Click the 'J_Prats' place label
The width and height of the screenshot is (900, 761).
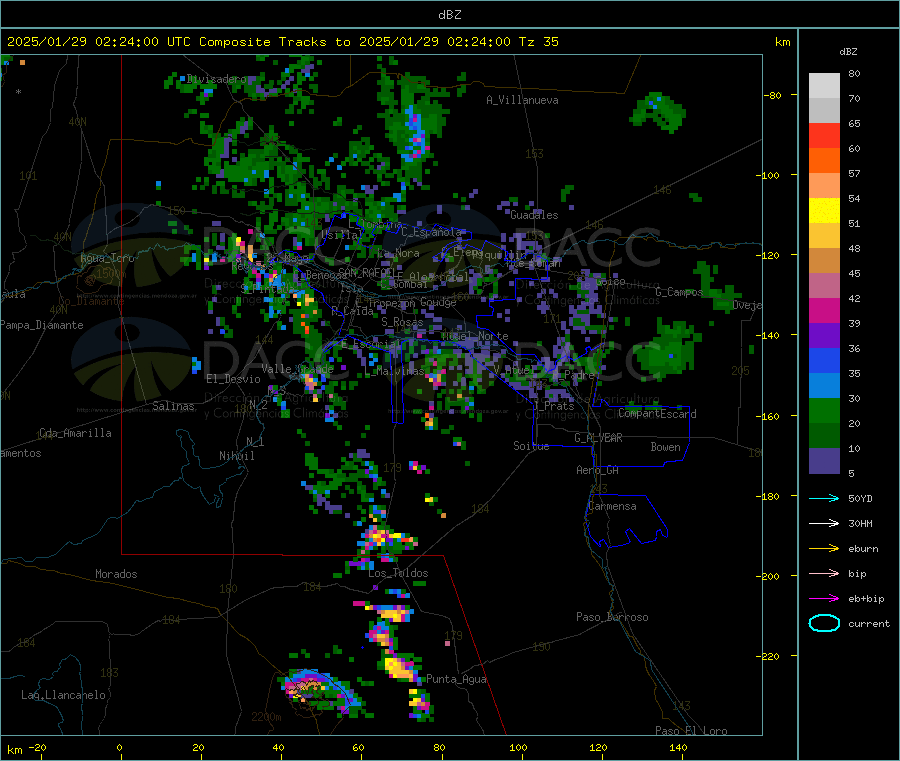click(553, 406)
